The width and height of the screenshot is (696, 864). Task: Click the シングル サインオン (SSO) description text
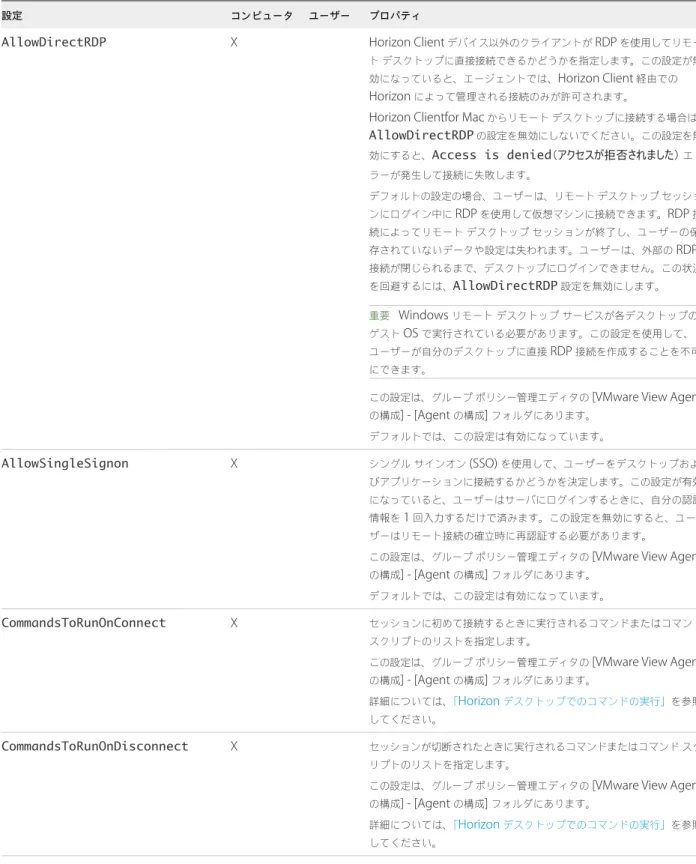pos(532,499)
